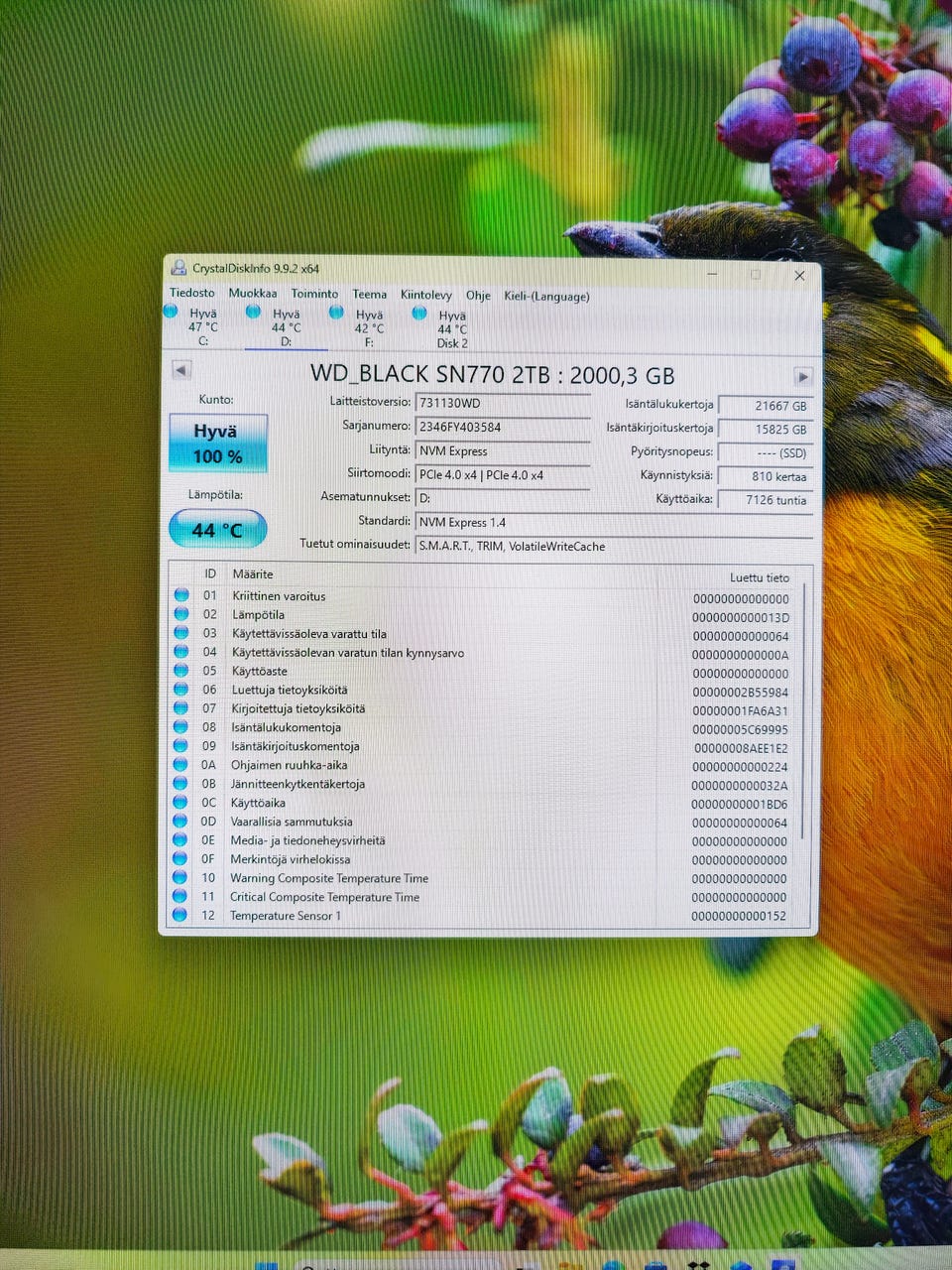Select the D: drive tab

pos(286,327)
